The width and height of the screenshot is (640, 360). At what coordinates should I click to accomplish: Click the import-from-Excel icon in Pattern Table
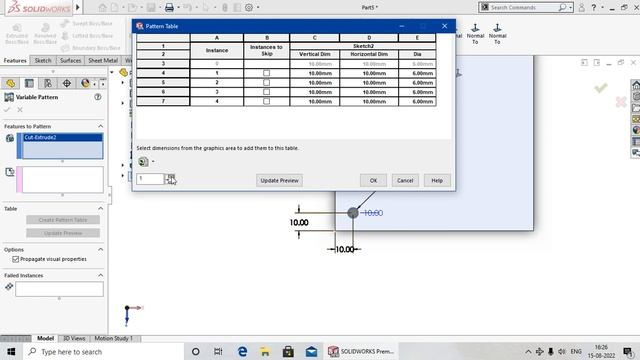coord(143,162)
